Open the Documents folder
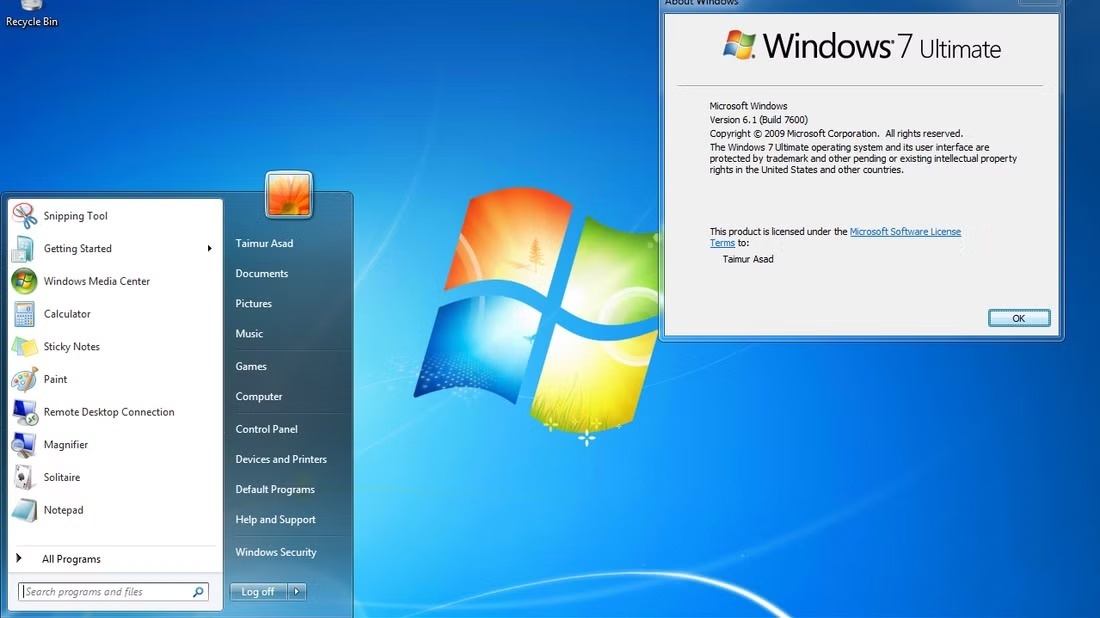This screenshot has width=1100, height=618. (x=261, y=273)
